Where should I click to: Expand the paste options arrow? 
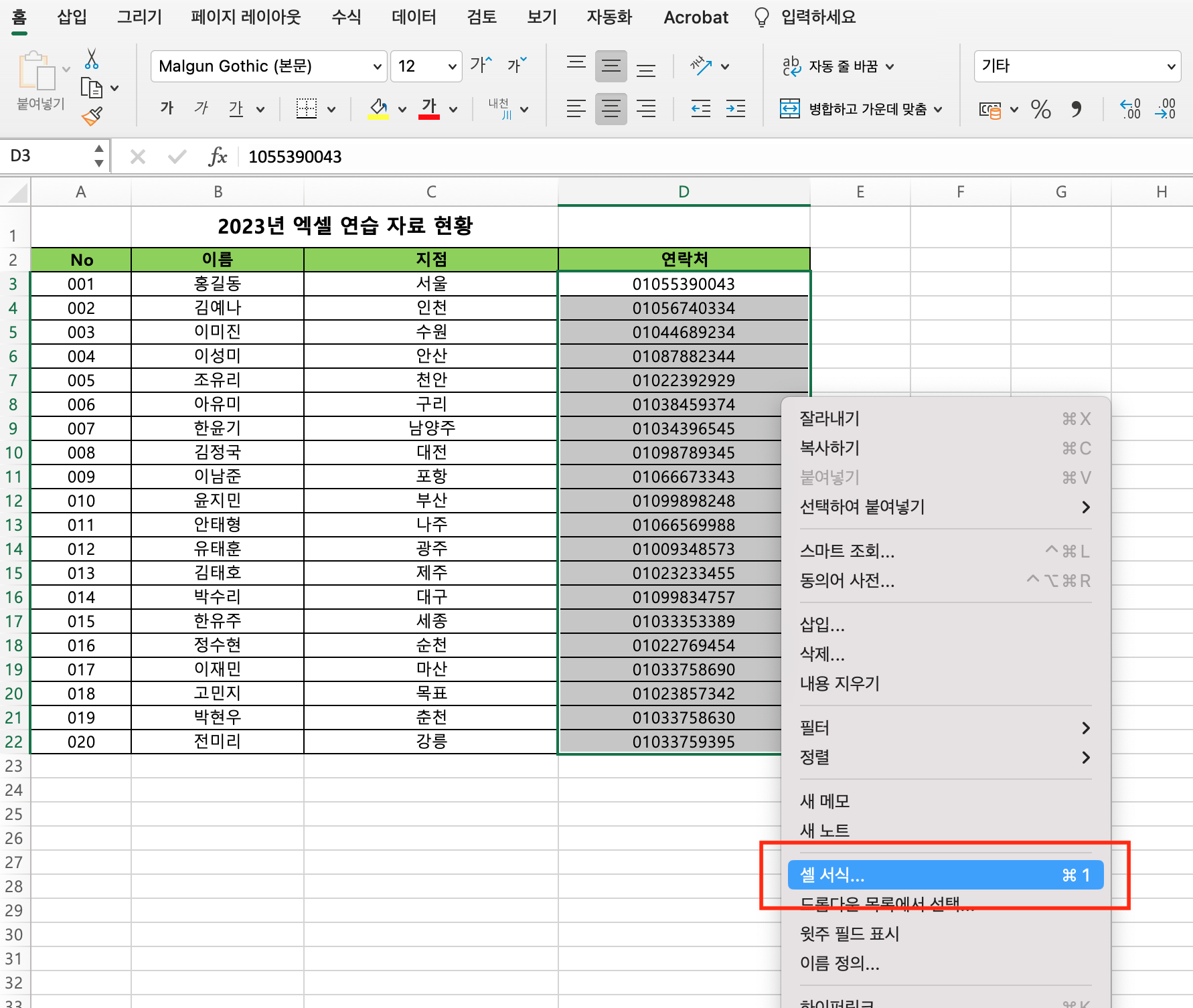point(66,69)
